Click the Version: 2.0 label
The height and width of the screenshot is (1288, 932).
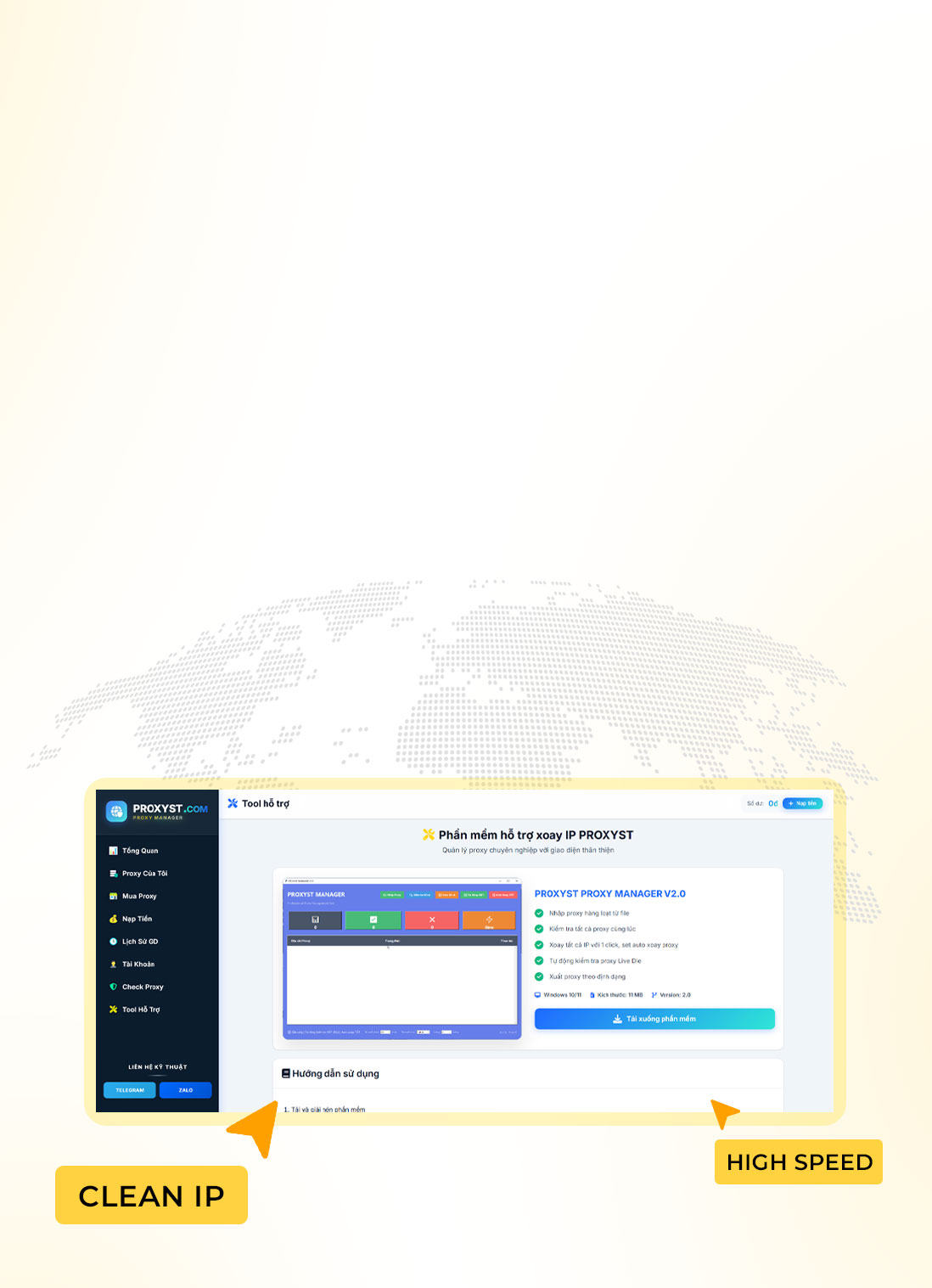coord(675,995)
